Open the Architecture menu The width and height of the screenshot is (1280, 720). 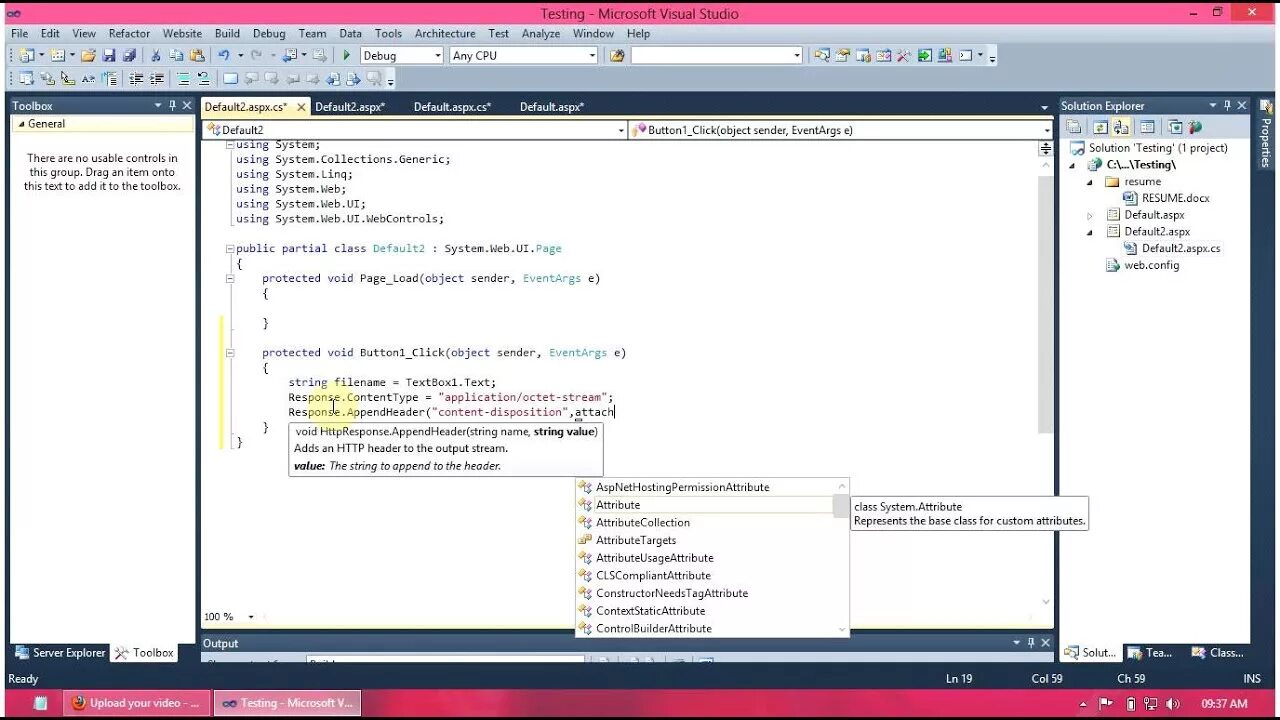[445, 33]
